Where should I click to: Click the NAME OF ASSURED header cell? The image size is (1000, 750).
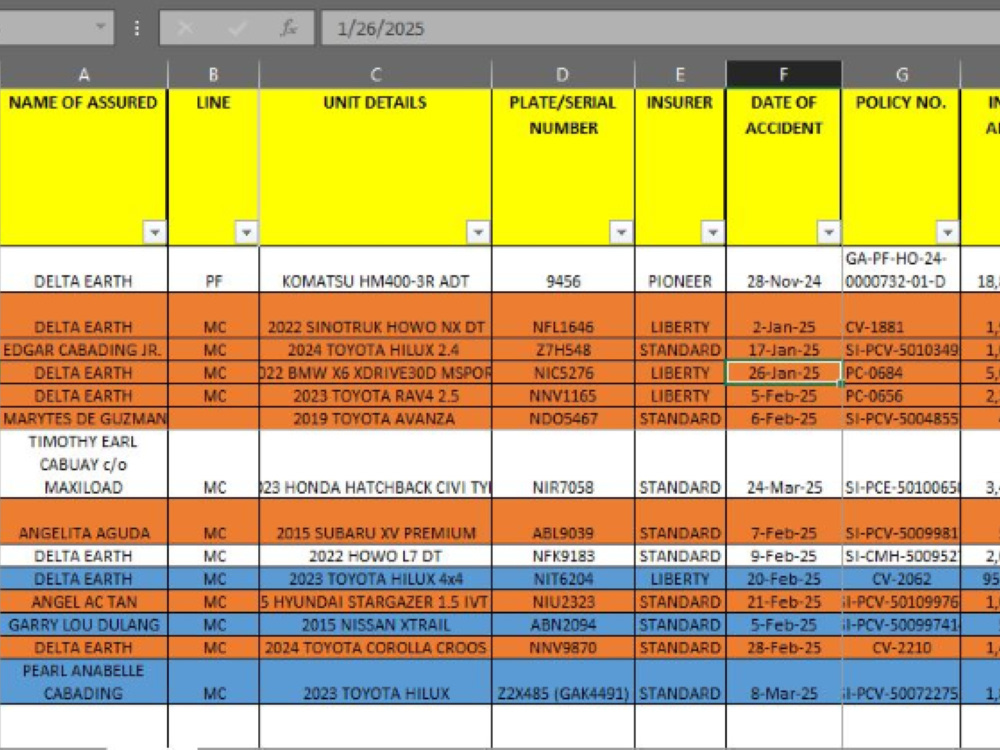click(84, 167)
